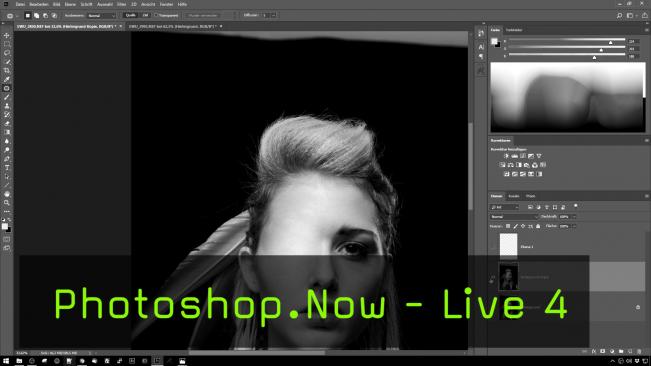Add a Levels adjustment layer

pos(514,156)
